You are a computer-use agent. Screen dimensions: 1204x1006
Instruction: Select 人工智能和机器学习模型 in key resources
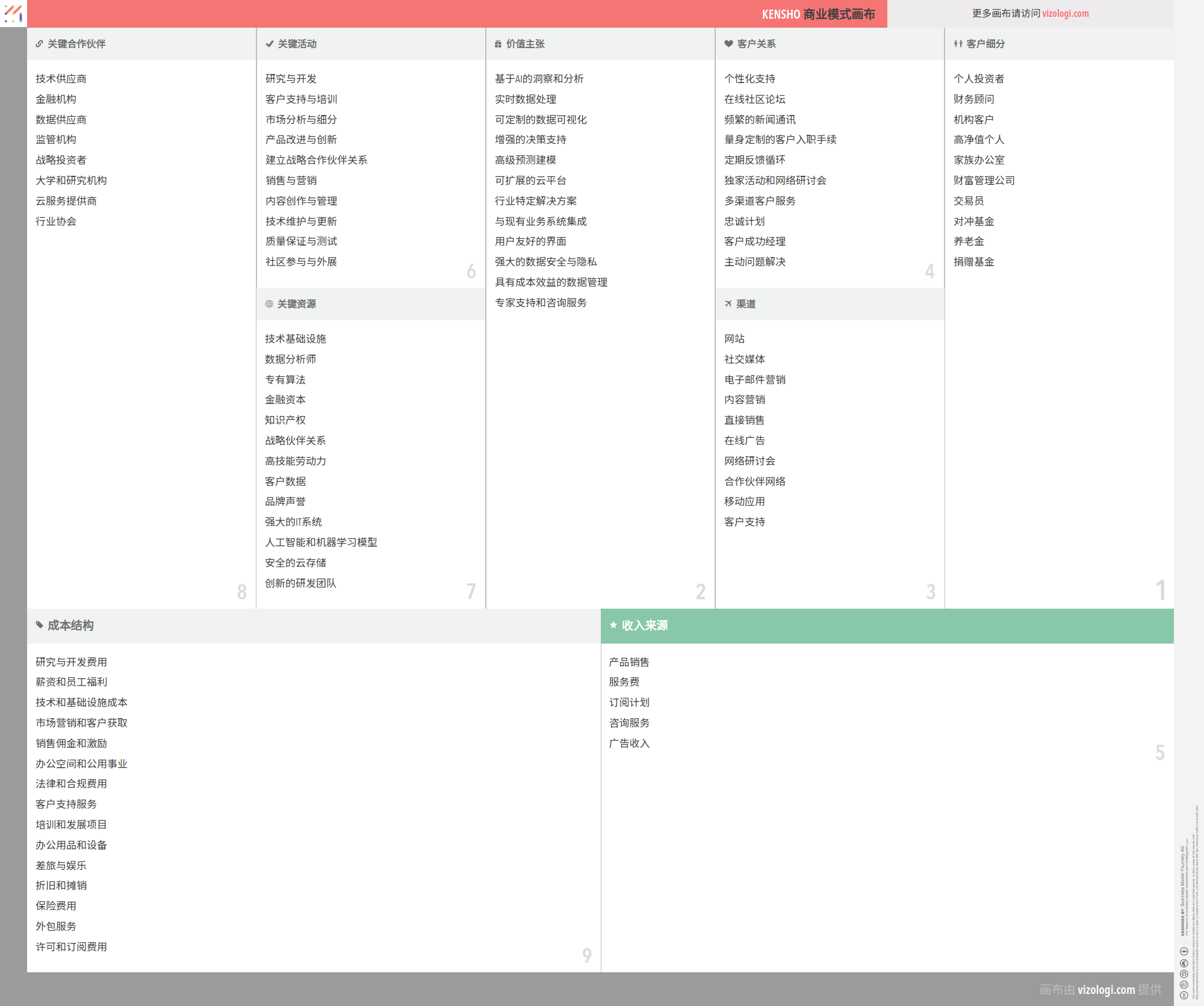click(x=321, y=542)
